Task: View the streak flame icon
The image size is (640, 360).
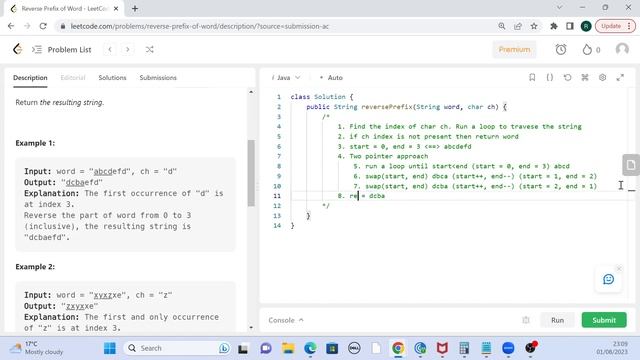Action: click(x=587, y=49)
